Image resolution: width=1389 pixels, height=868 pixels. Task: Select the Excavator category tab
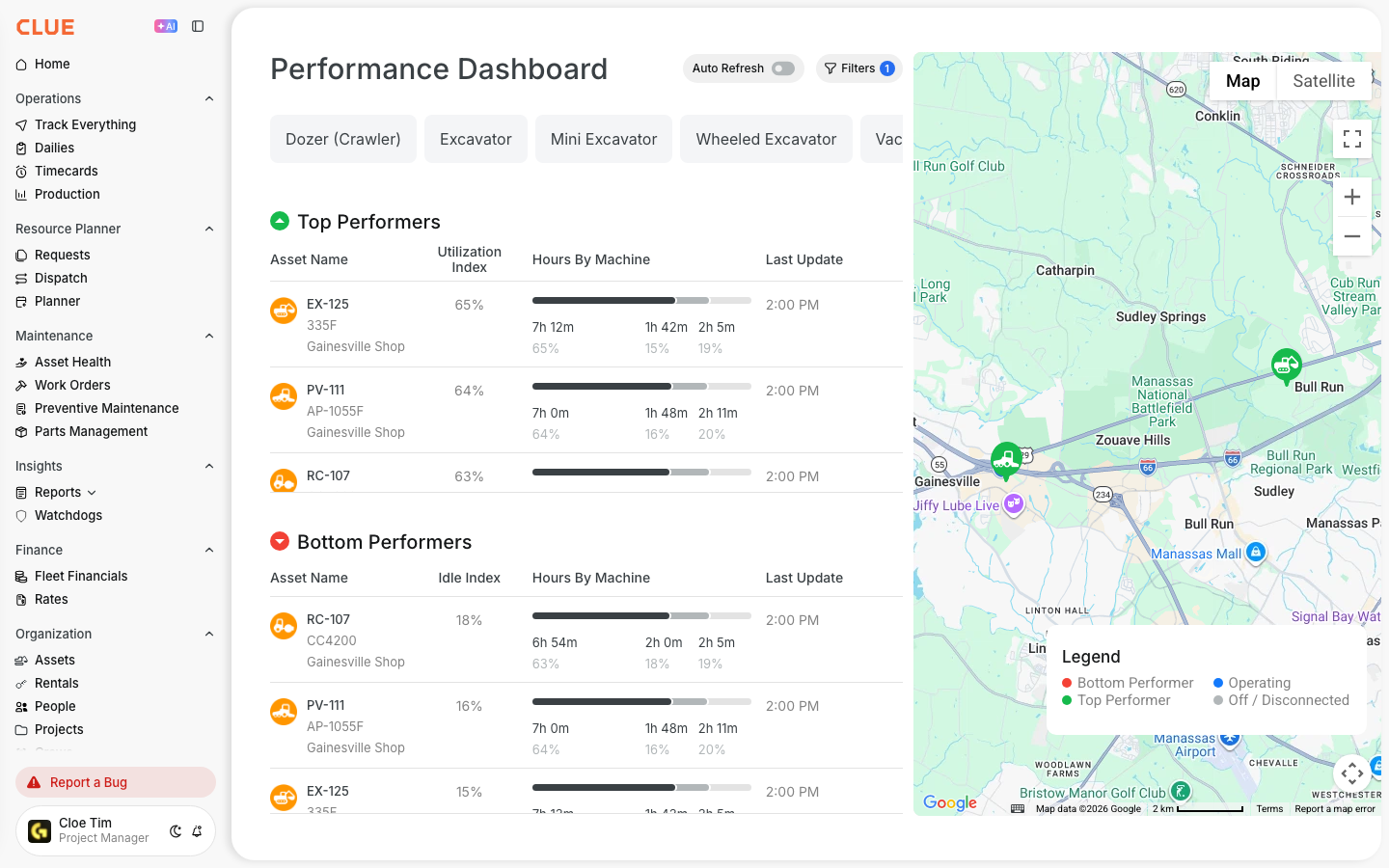(x=476, y=139)
